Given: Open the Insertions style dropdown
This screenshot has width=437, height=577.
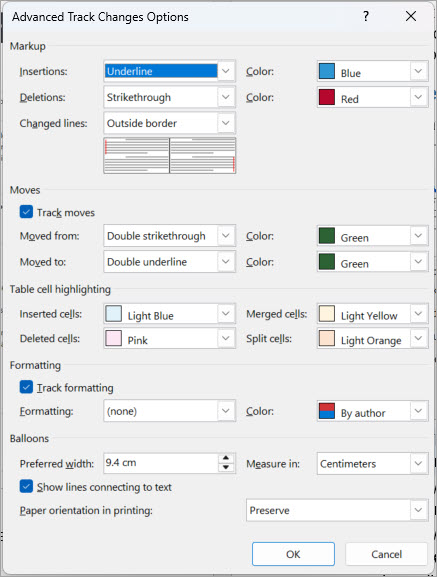Looking at the screenshot, I should click(170, 71).
